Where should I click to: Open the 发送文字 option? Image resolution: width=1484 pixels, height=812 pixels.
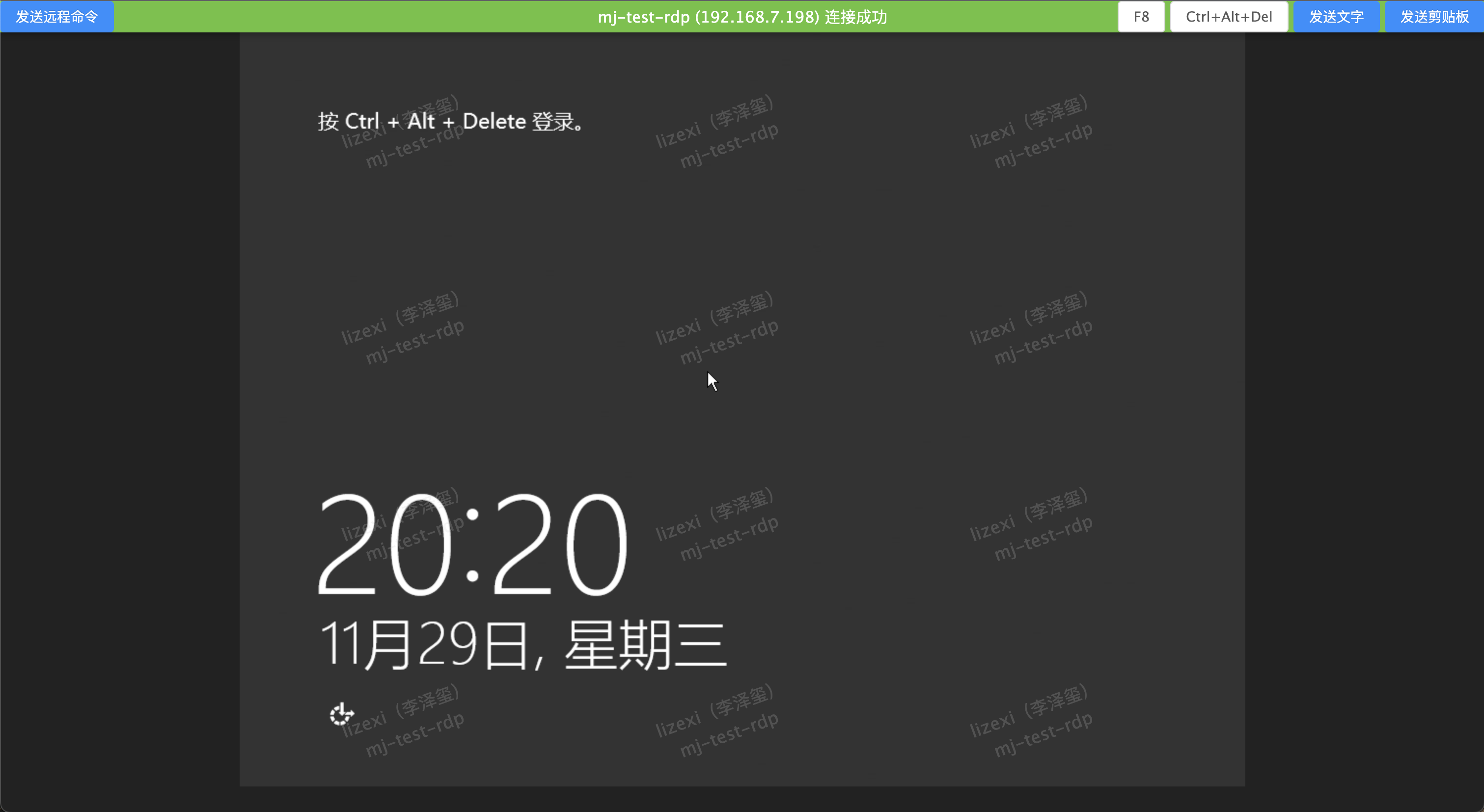(x=1336, y=17)
